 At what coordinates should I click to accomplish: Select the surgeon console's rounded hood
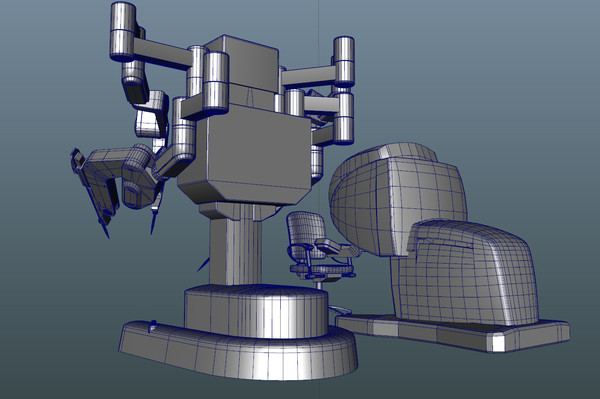click(x=398, y=199)
